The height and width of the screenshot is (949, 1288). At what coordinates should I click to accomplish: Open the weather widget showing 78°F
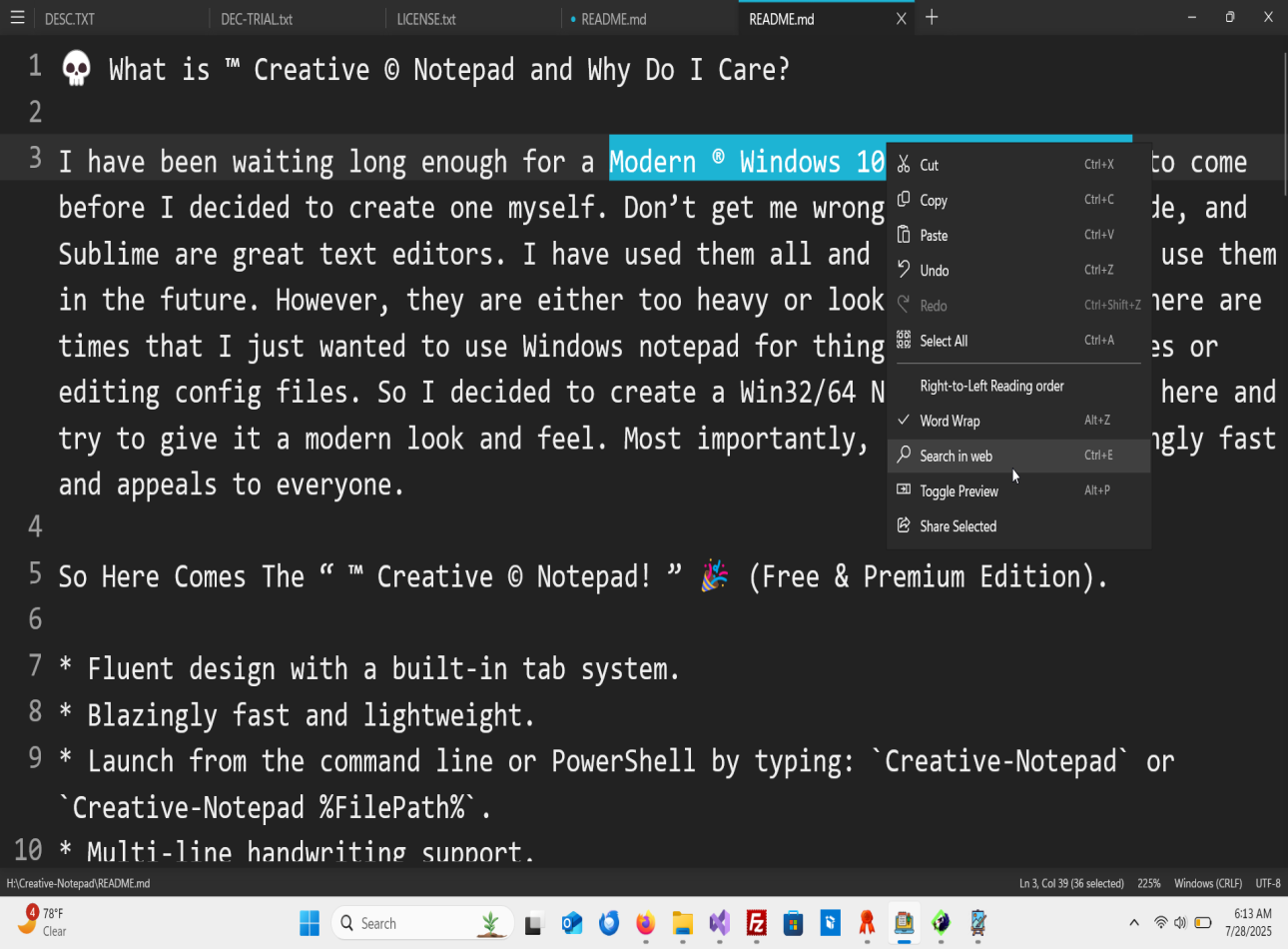click(x=43, y=922)
